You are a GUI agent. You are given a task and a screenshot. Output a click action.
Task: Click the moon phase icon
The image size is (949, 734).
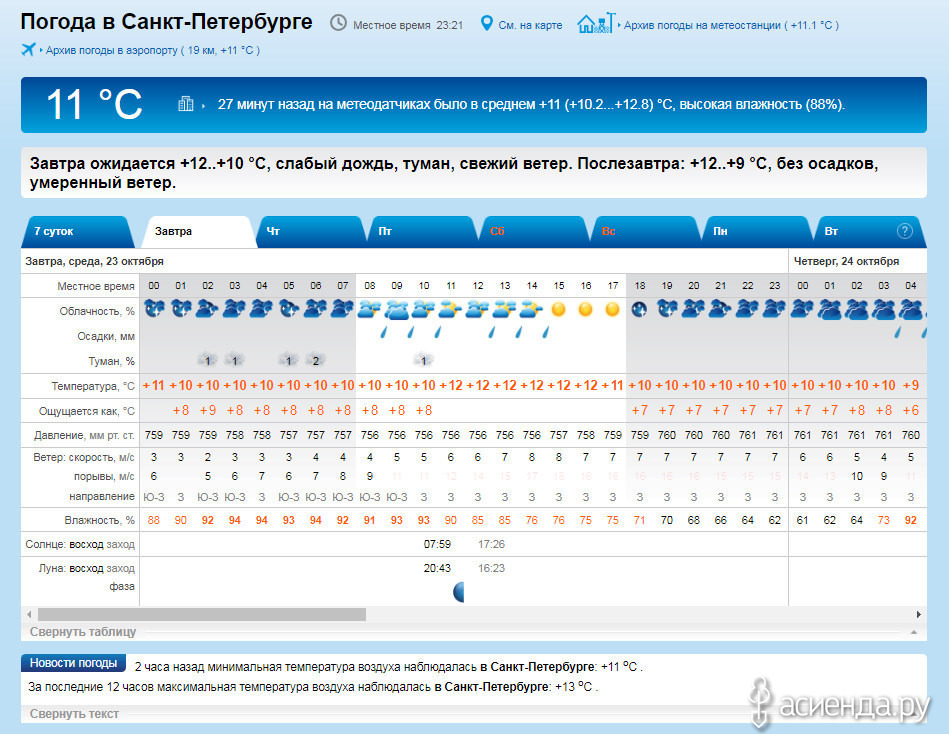pyautogui.click(x=459, y=592)
